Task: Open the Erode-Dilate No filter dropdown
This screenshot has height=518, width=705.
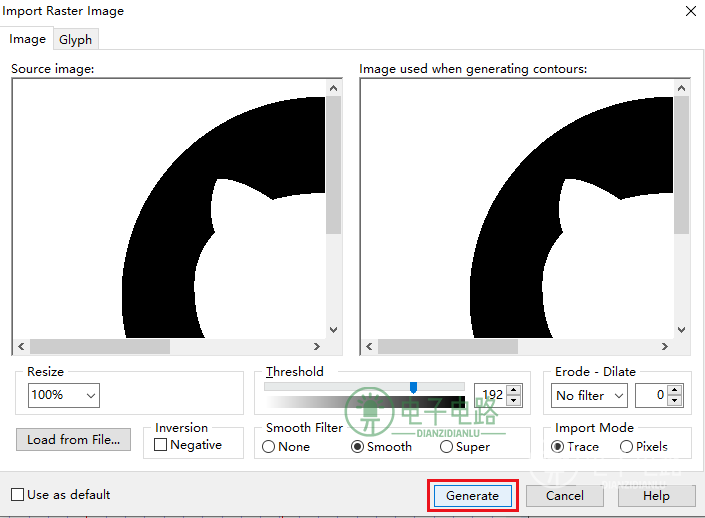Action: pyautogui.click(x=589, y=395)
